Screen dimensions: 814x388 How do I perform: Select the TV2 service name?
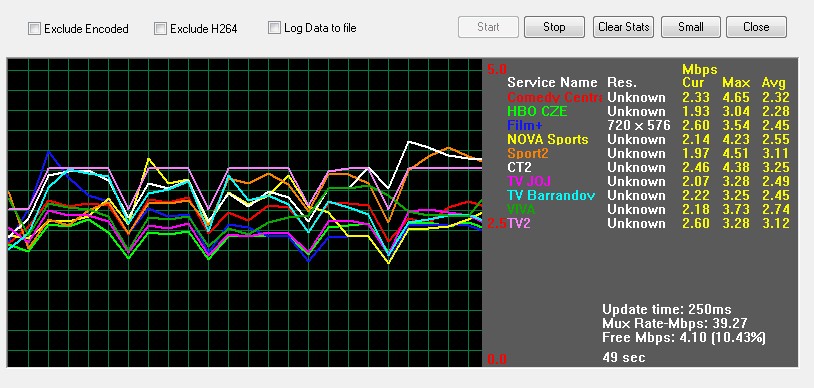(x=519, y=223)
